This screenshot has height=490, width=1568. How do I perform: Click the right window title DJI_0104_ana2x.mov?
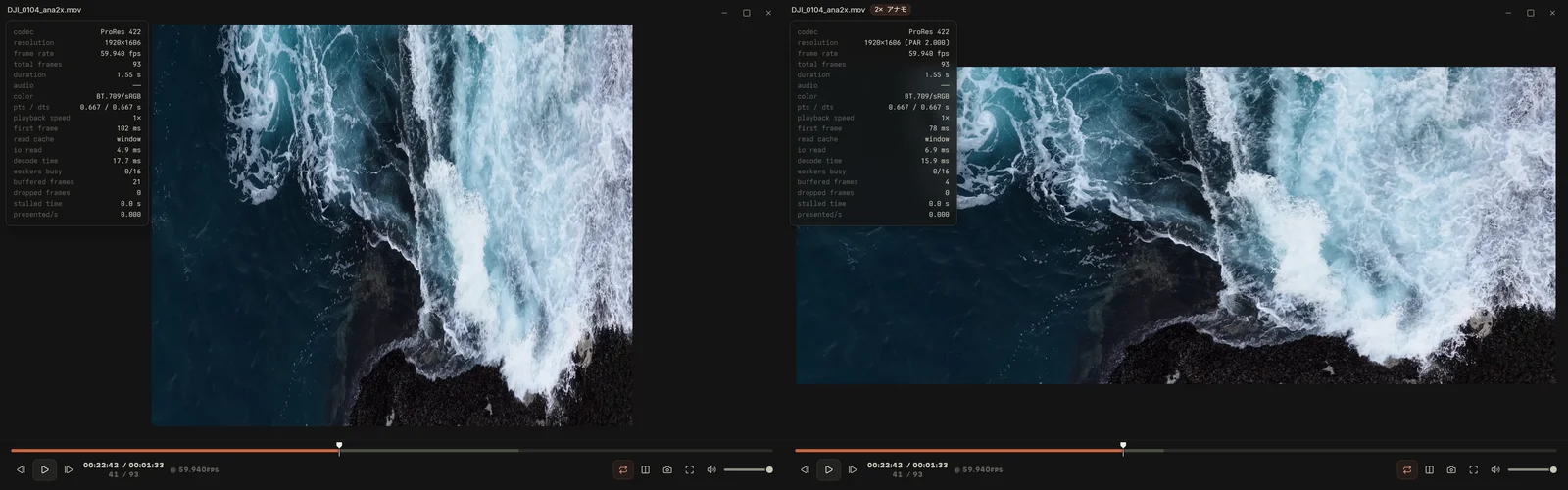[828, 10]
